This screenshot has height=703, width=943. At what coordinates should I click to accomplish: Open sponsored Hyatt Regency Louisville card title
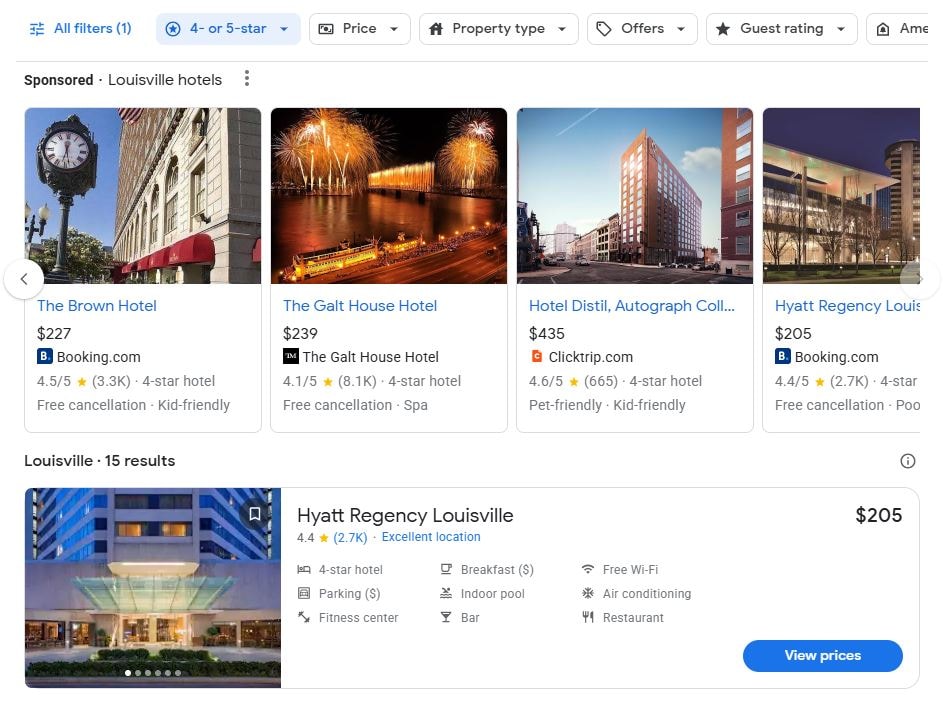pos(847,305)
